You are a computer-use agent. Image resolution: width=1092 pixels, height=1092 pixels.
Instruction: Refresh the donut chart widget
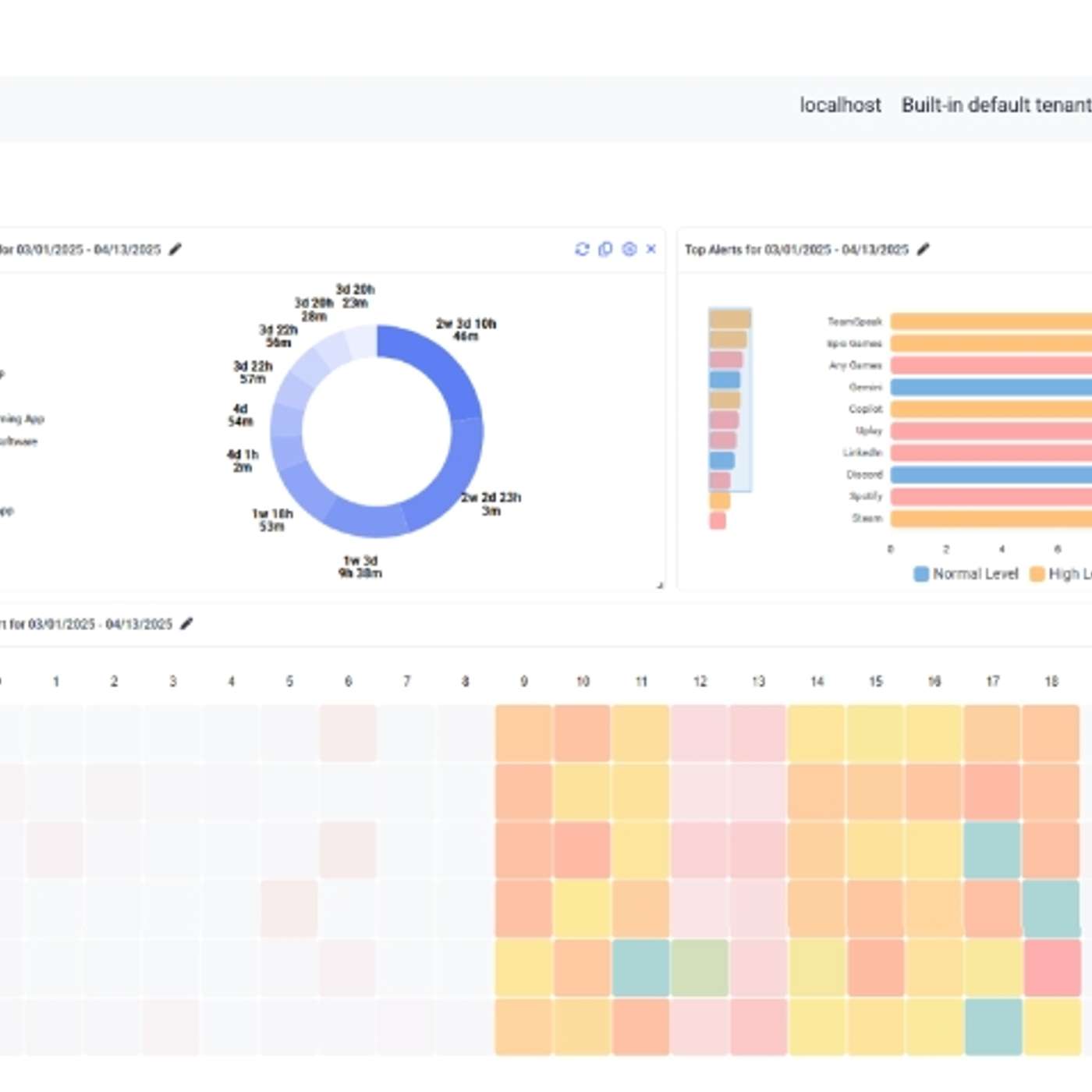coord(582,249)
